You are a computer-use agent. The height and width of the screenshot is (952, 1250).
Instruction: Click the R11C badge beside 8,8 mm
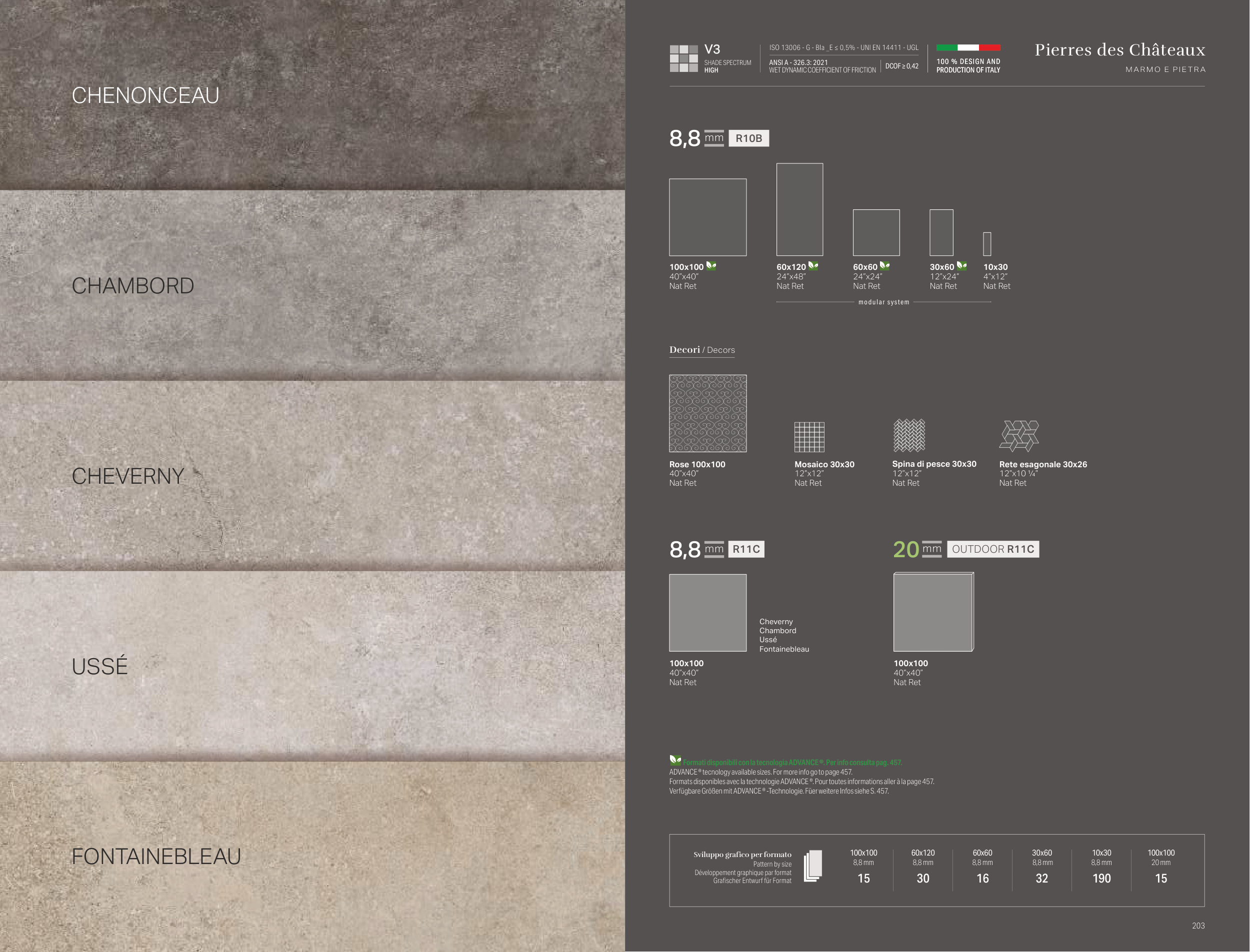(746, 549)
